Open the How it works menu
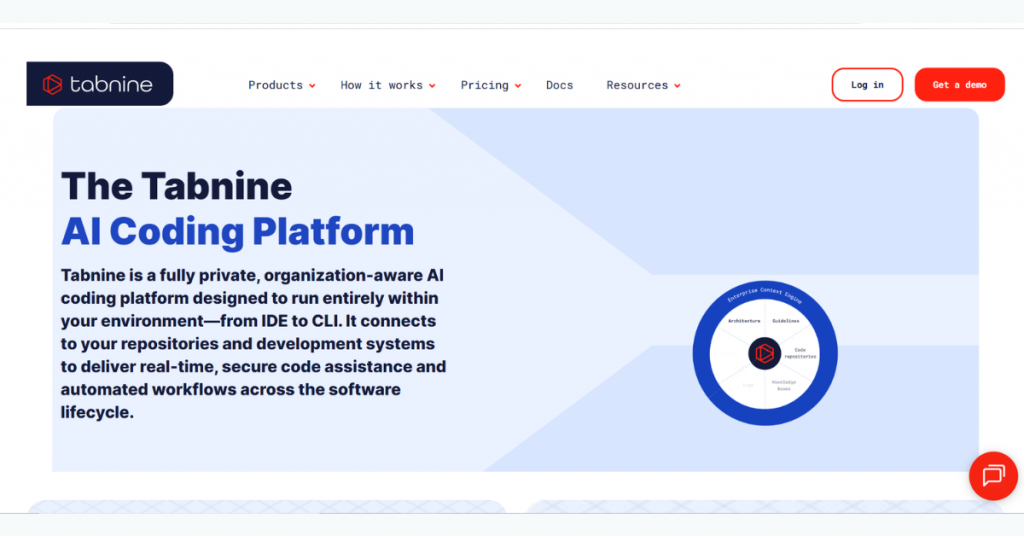This screenshot has width=1024, height=536. click(x=381, y=85)
